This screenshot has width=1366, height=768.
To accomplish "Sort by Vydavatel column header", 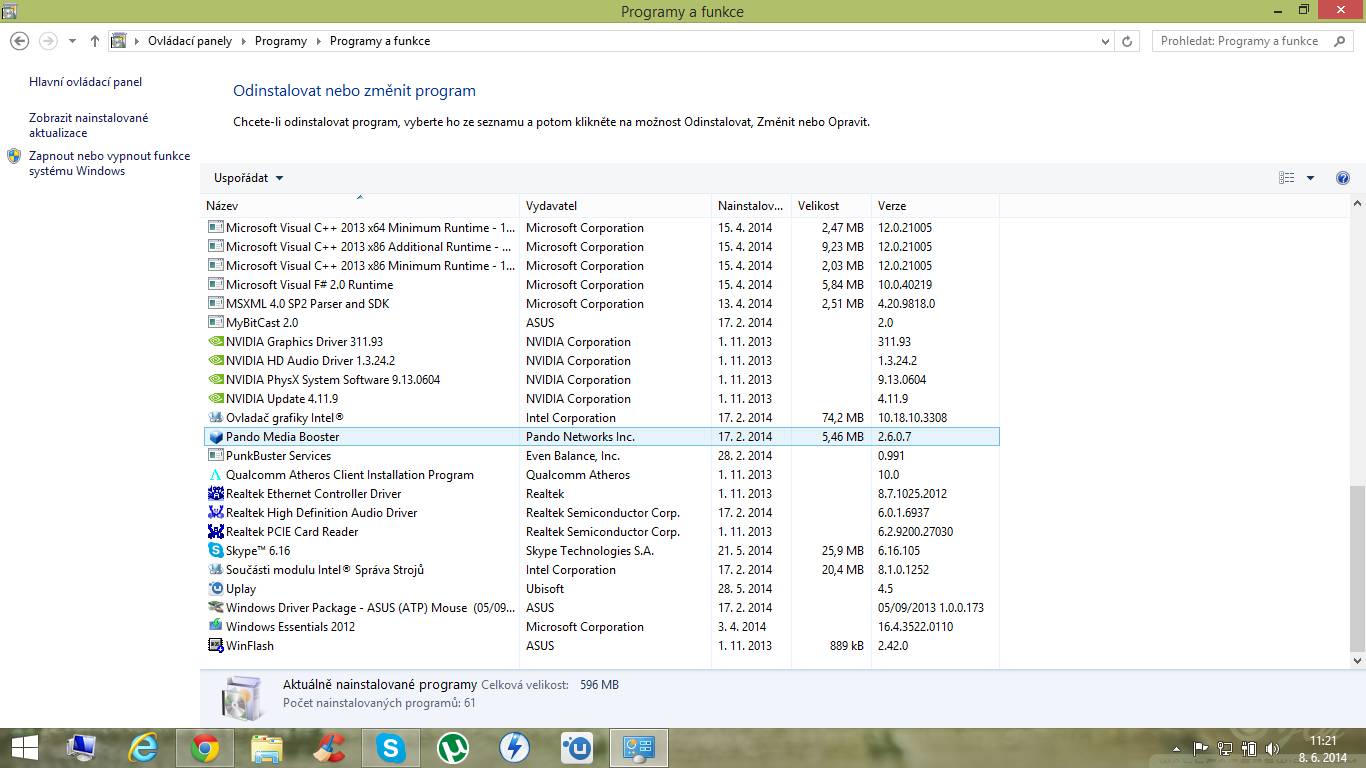I will coord(615,206).
